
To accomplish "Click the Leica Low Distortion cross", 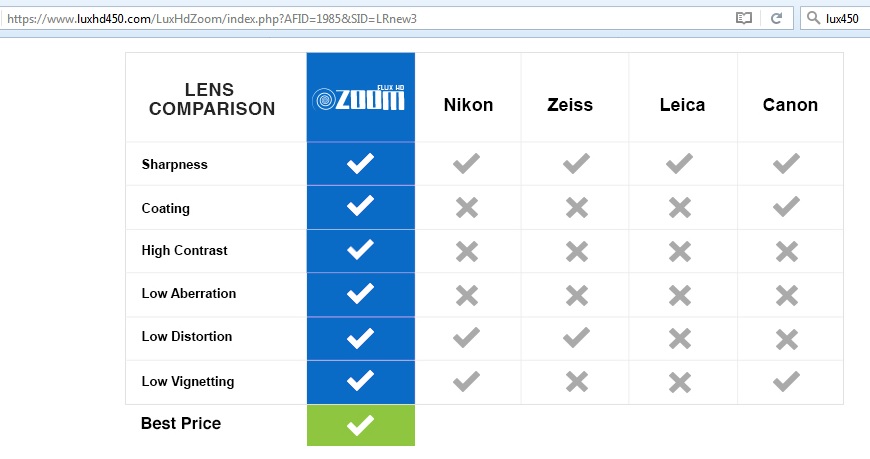I will coord(680,339).
